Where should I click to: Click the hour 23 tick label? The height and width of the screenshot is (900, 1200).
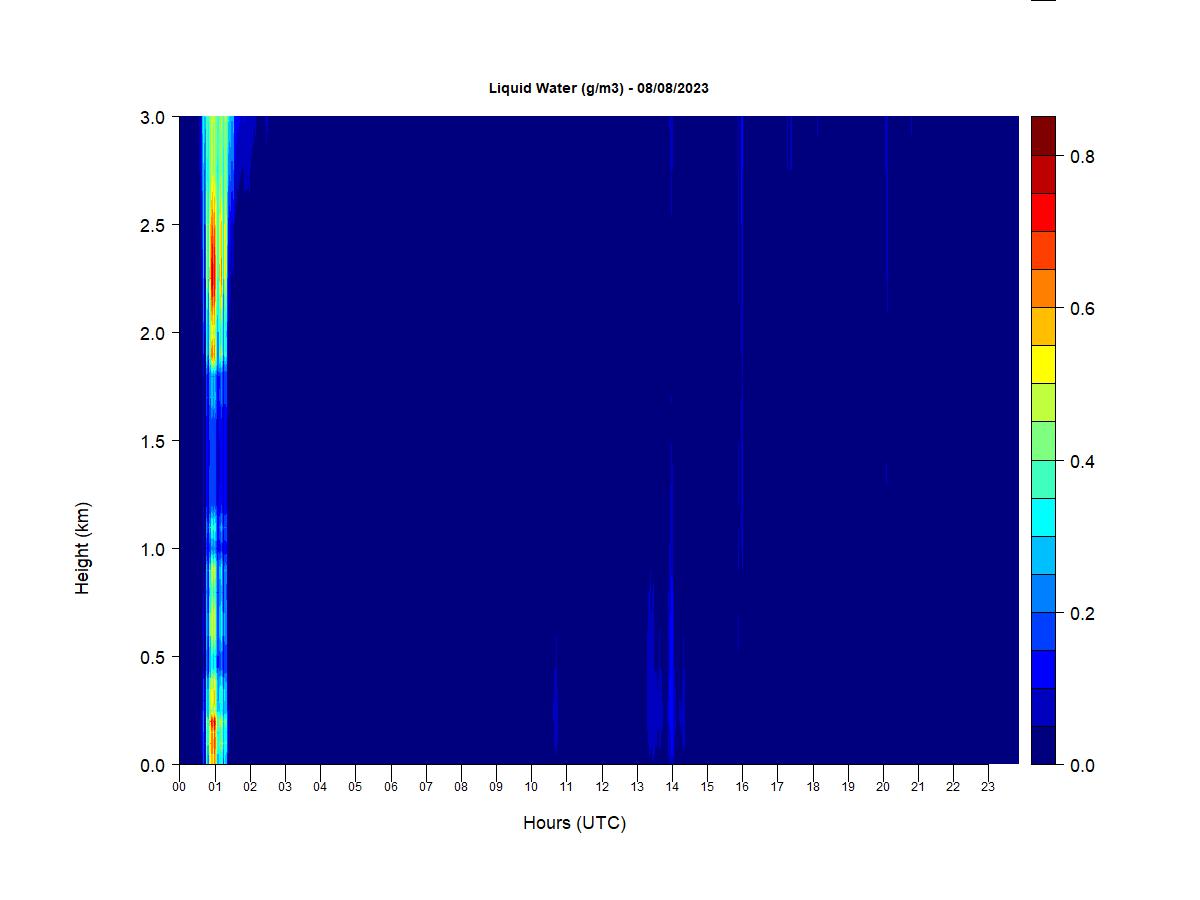[988, 786]
